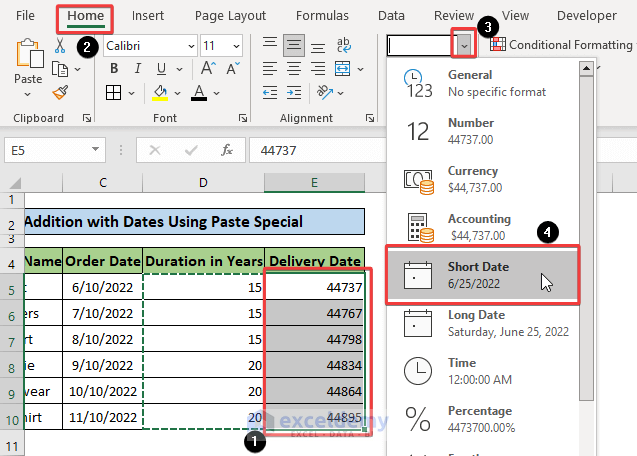Click the format list scroll-up arrow
The width and height of the screenshot is (637, 456).
[x=586, y=68]
